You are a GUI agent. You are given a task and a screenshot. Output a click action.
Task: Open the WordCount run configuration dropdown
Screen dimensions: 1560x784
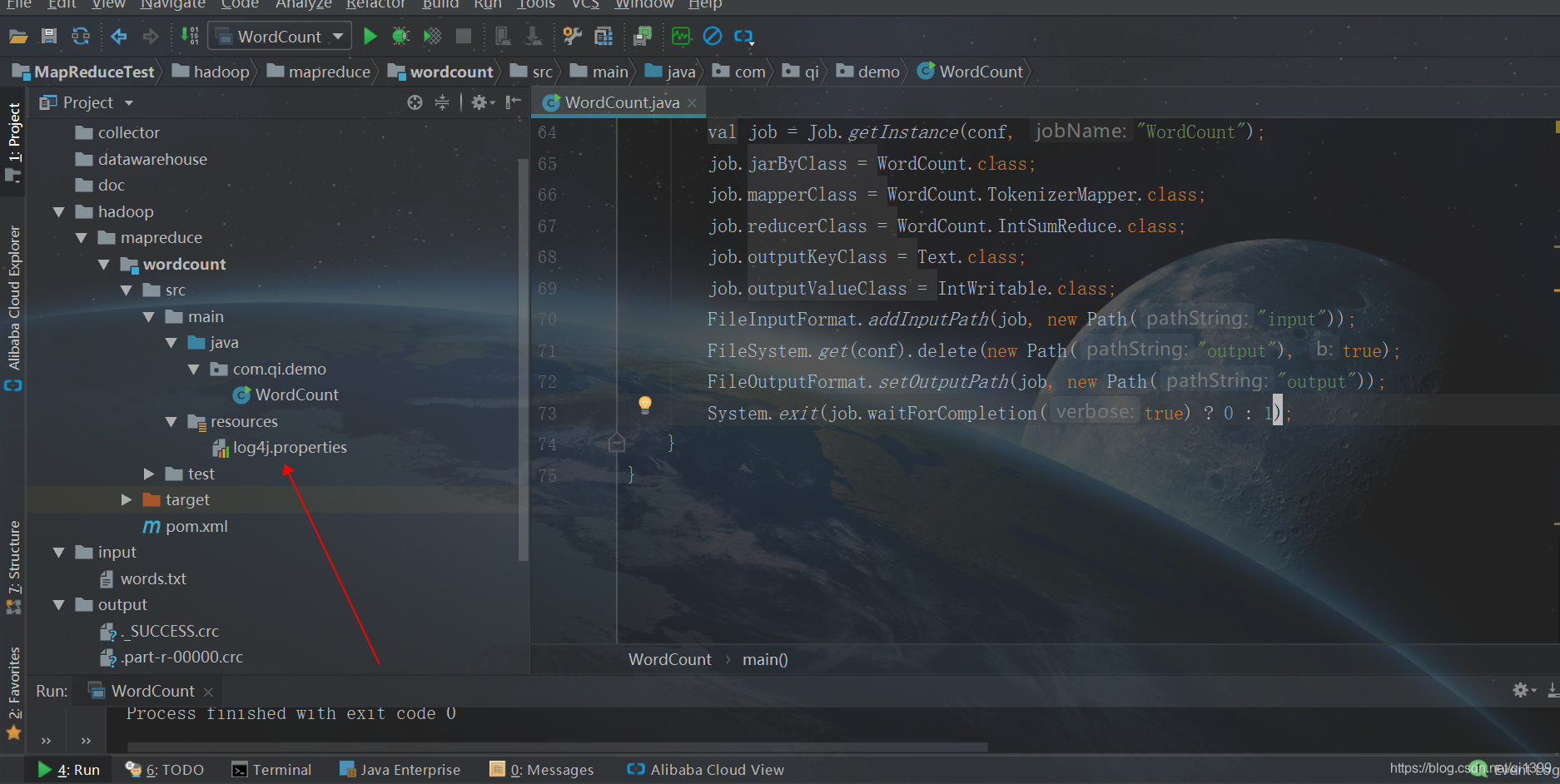(281, 37)
